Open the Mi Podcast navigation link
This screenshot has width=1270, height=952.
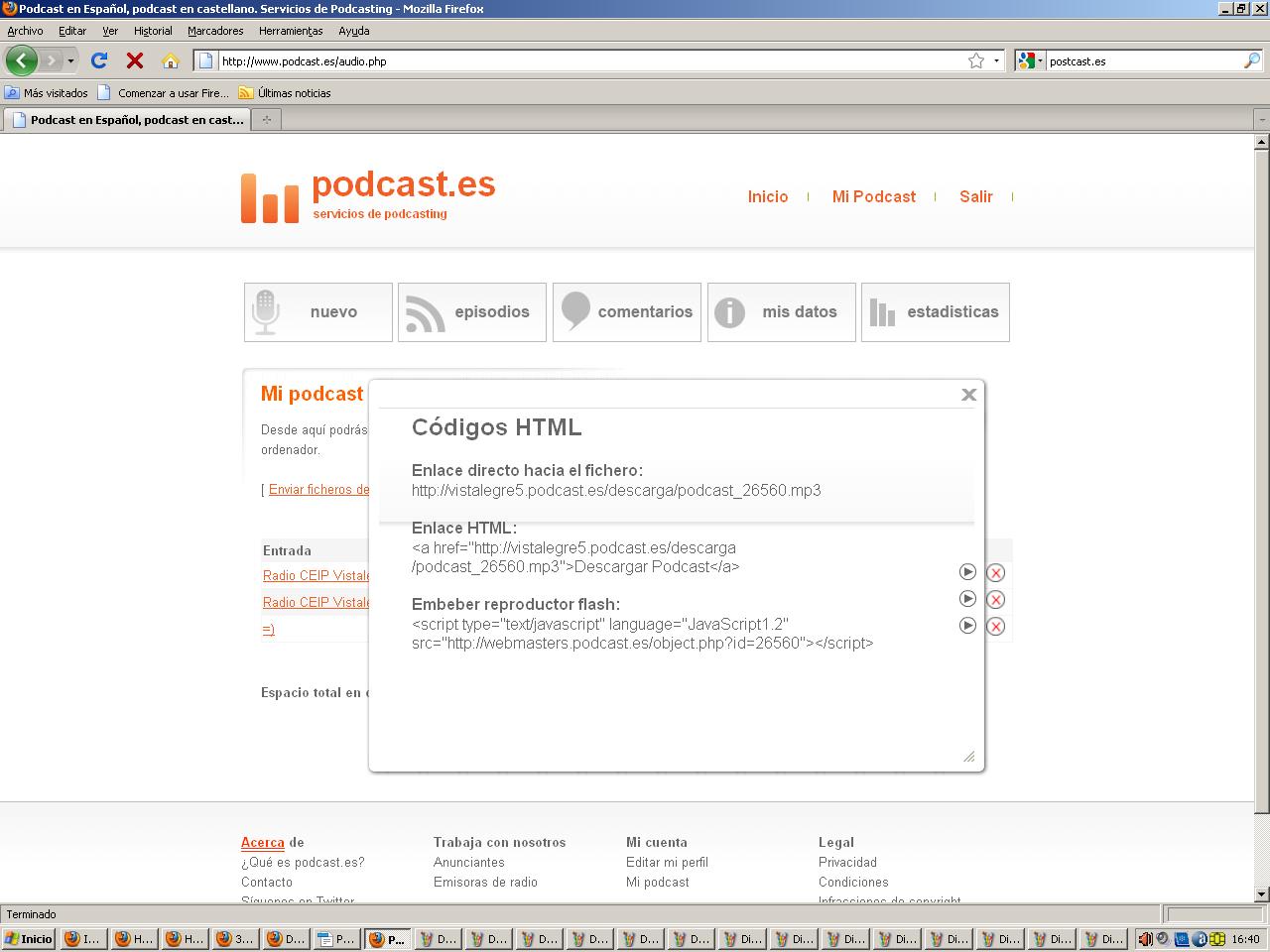[874, 196]
